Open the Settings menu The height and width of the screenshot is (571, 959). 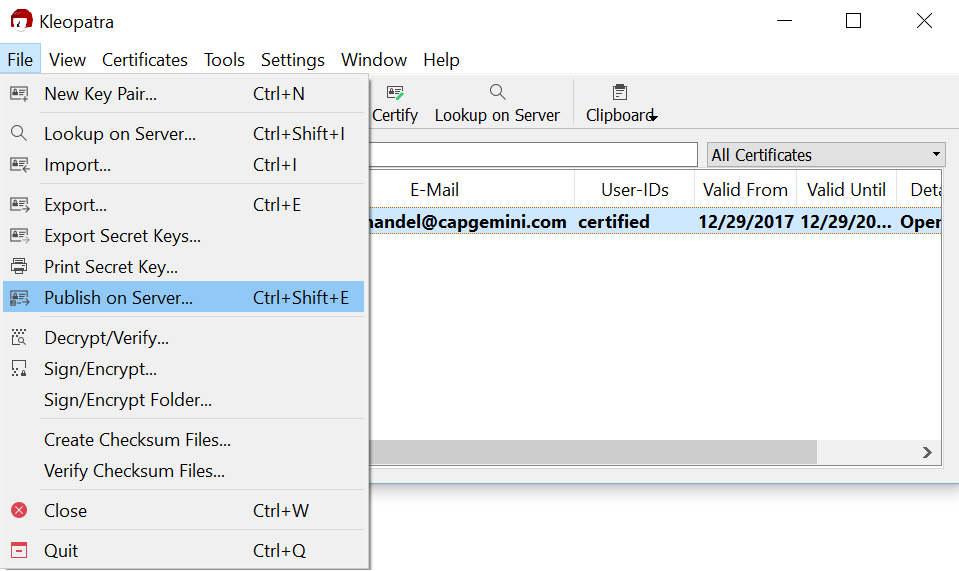point(292,60)
